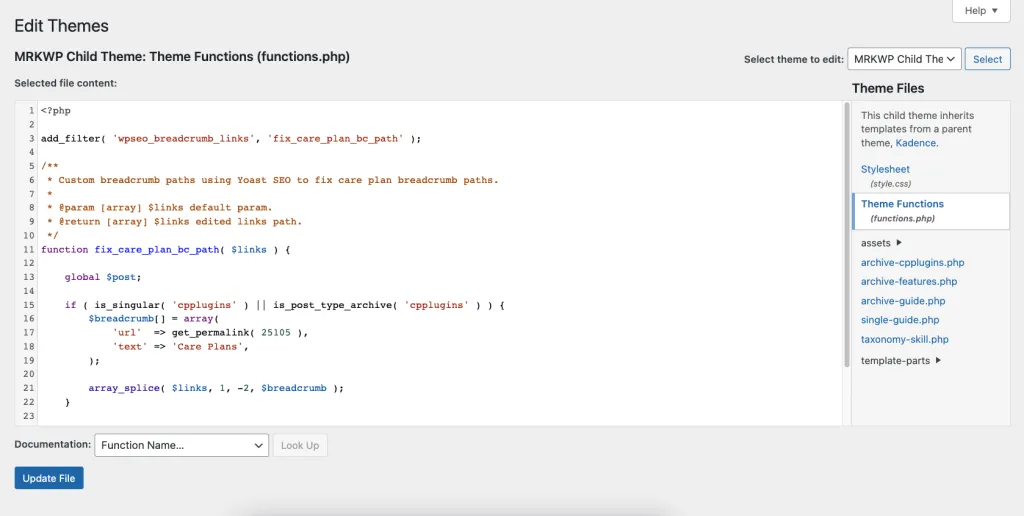Click the 'global $post;' code line
The height and width of the screenshot is (516, 1024).
(x=103, y=277)
